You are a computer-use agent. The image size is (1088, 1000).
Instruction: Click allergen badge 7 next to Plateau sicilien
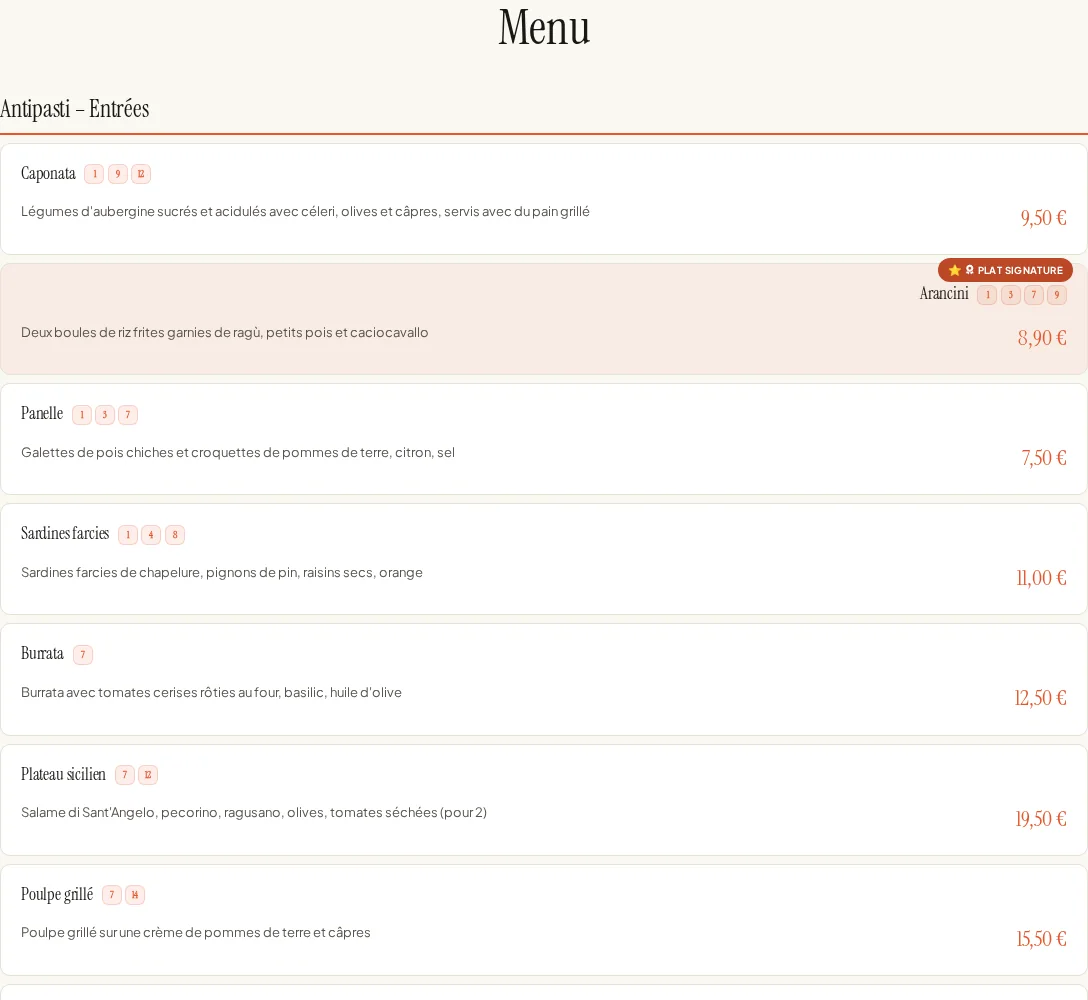point(125,775)
